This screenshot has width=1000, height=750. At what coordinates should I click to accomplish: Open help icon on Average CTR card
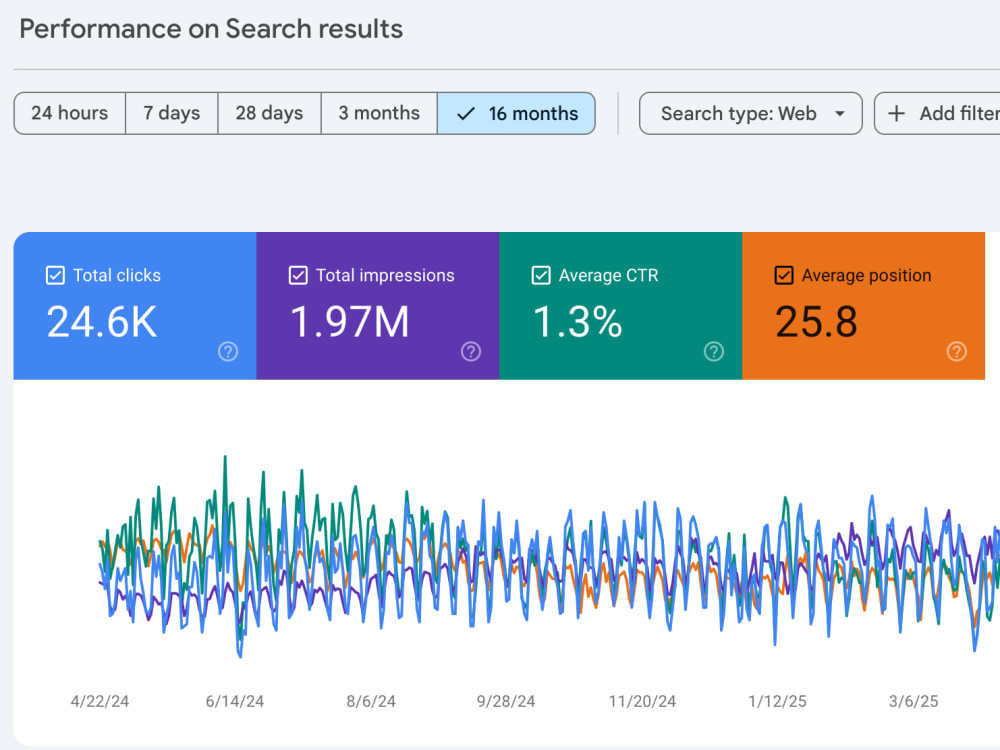point(714,351)
